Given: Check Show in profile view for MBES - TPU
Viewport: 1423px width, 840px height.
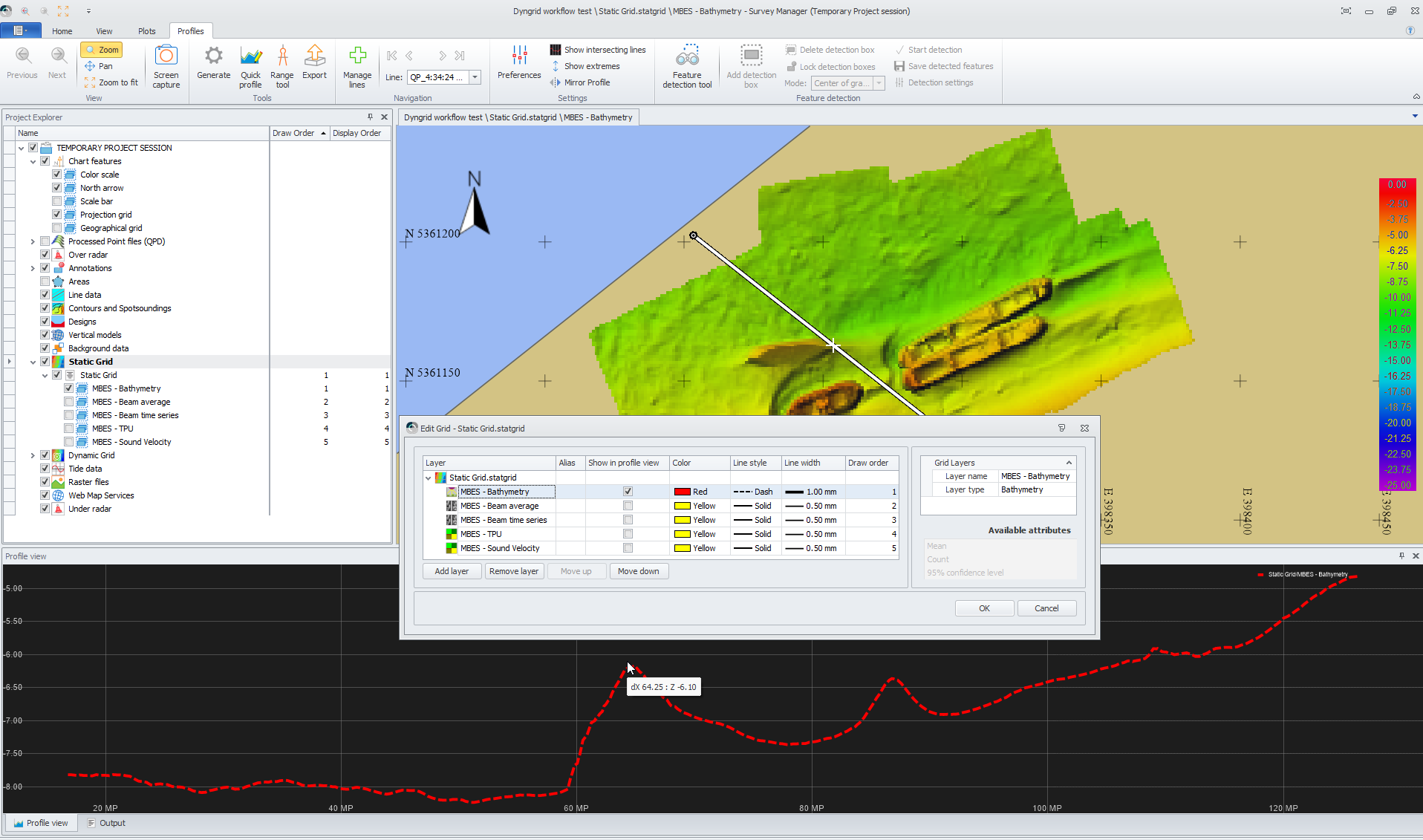Looking at the screenshot, I should 628,534.
